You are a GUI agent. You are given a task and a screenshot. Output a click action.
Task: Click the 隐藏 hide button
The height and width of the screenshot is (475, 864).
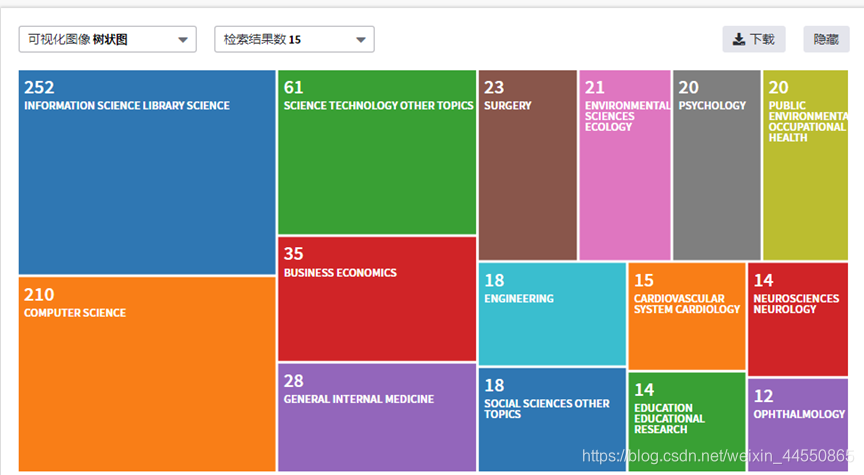pos(826,39)
